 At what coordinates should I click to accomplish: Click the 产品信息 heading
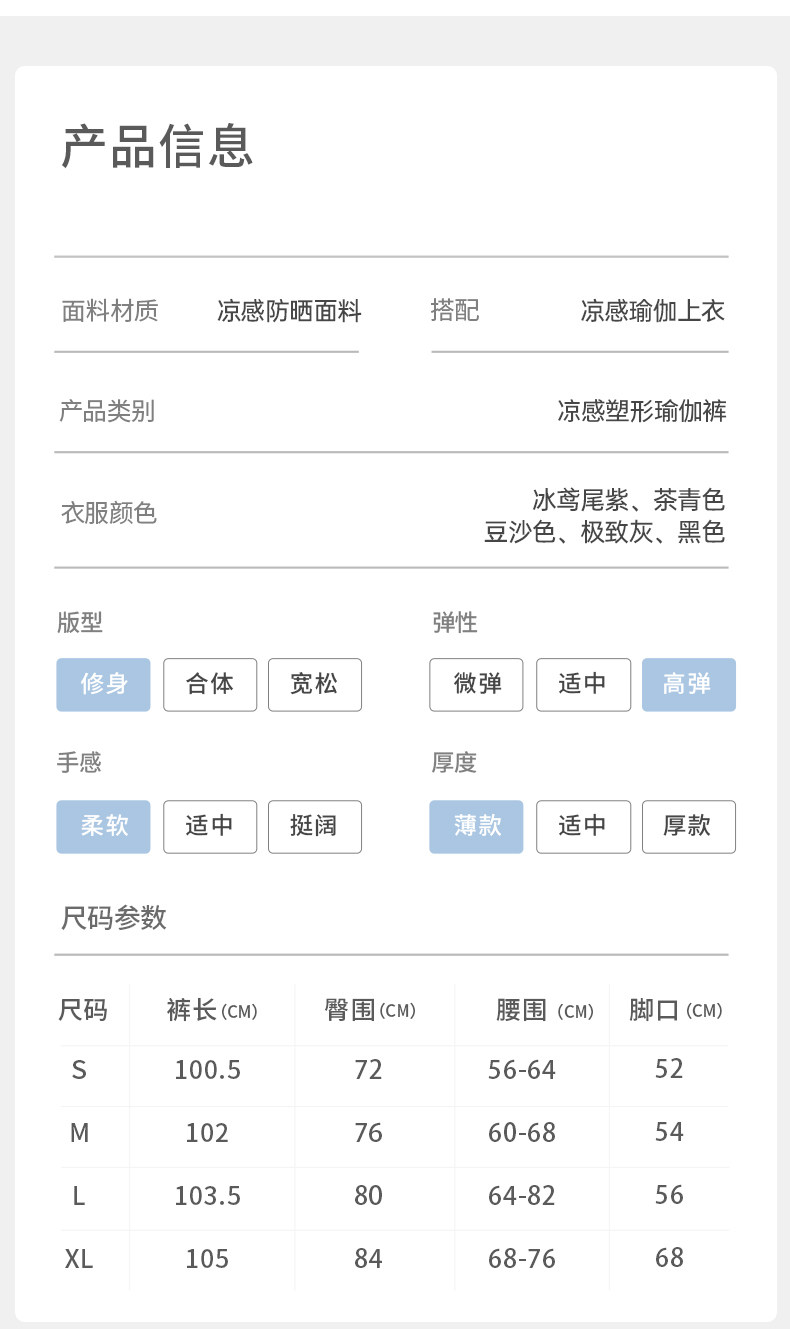point(158,146)
